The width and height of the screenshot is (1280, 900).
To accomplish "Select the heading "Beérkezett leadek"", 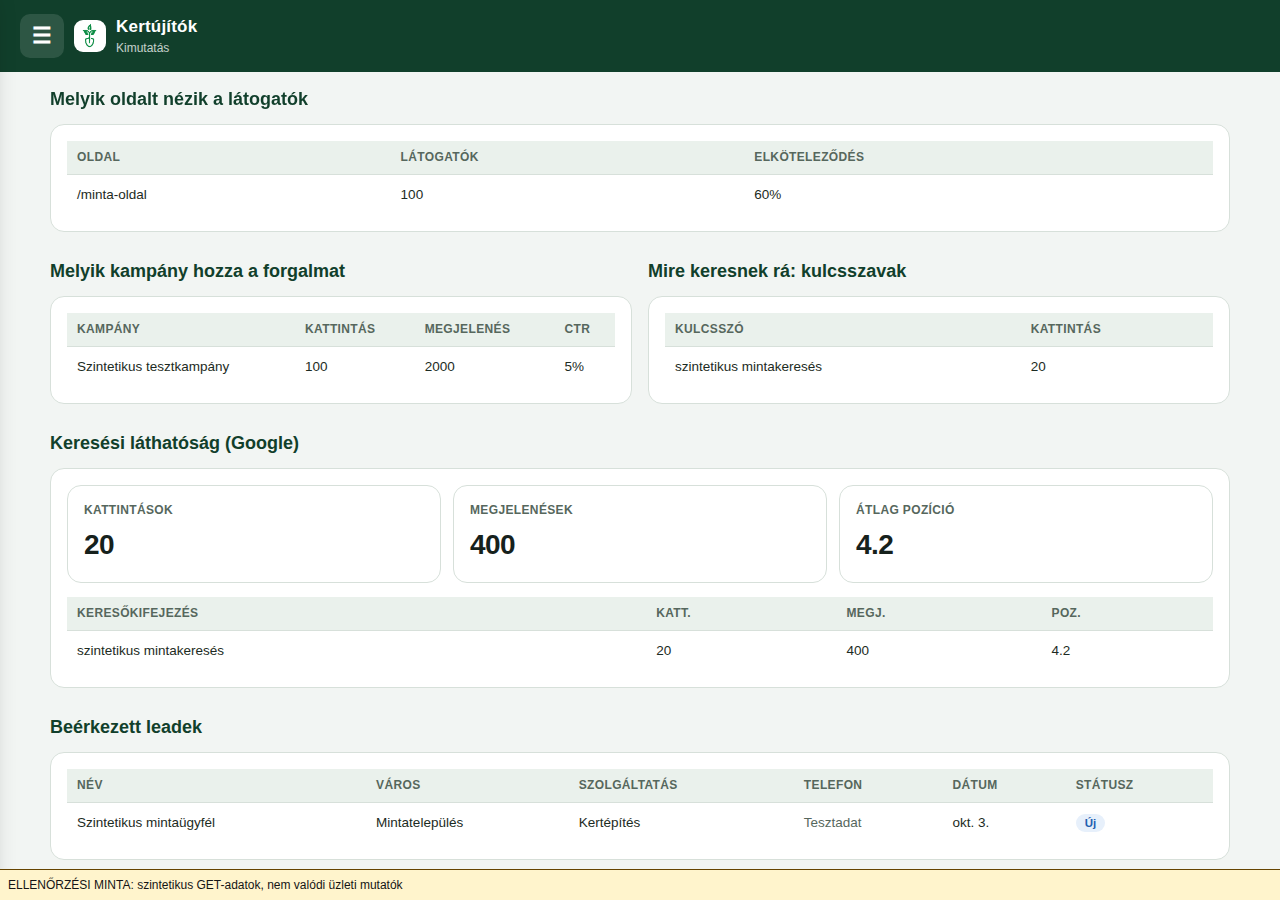I will [x=126, y=727].
